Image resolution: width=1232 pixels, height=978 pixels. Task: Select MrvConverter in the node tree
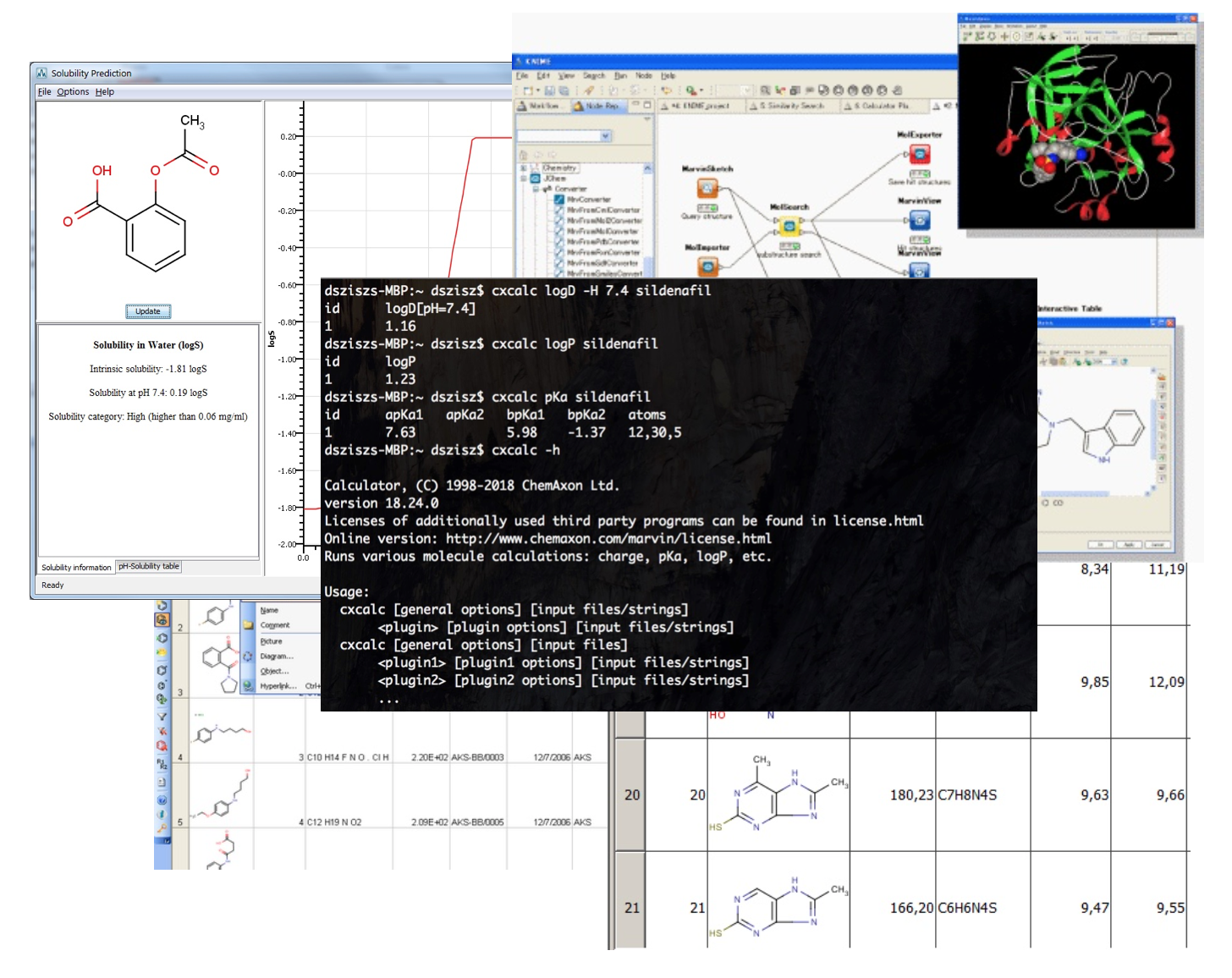[589, 200]
